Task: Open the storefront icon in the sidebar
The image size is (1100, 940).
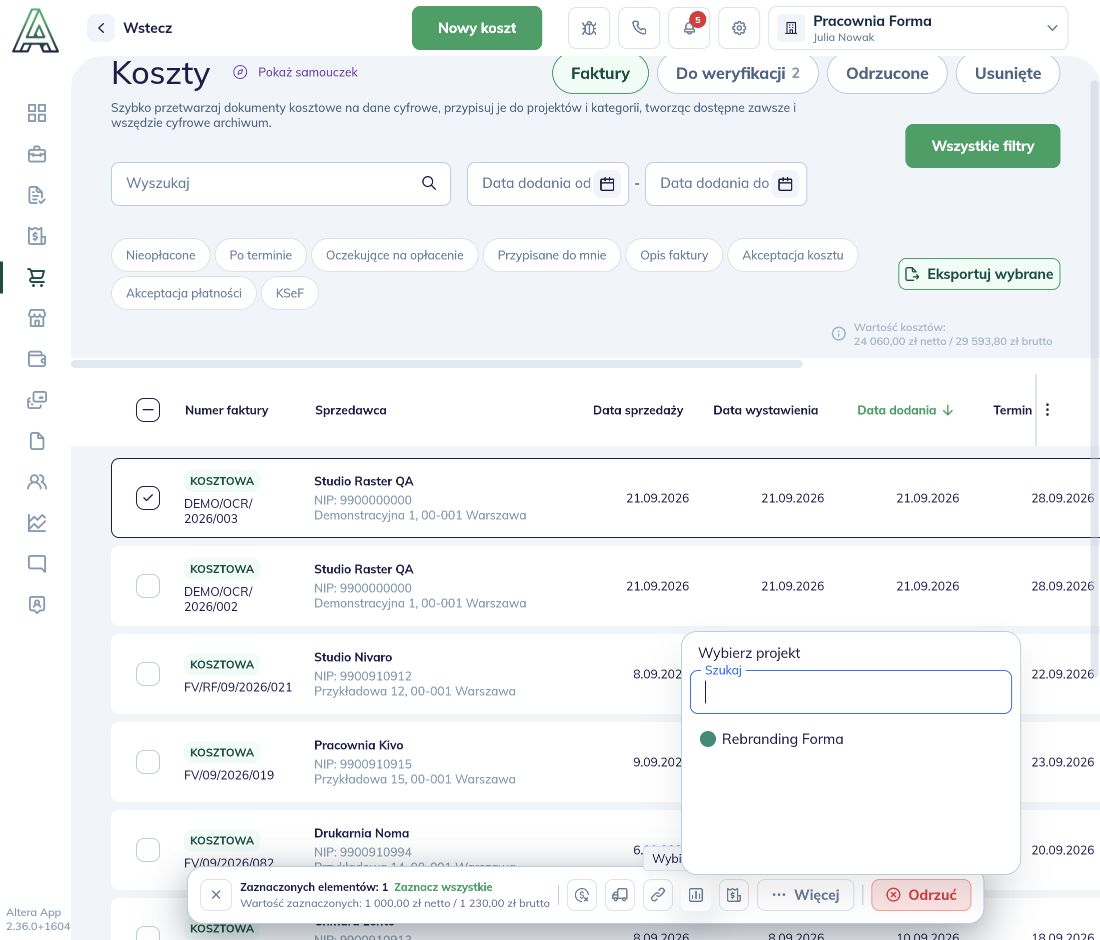Action: click(x=36, y=318)
